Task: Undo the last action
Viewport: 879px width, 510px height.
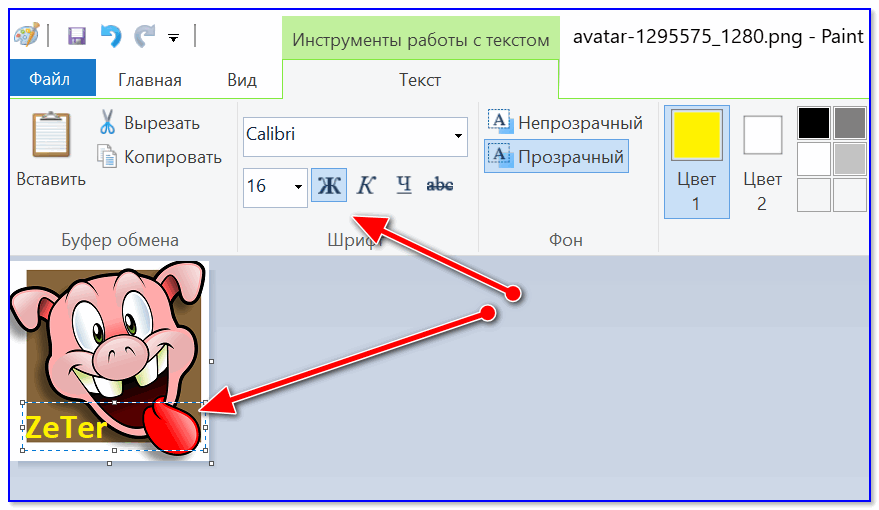Action: [111, 36]
